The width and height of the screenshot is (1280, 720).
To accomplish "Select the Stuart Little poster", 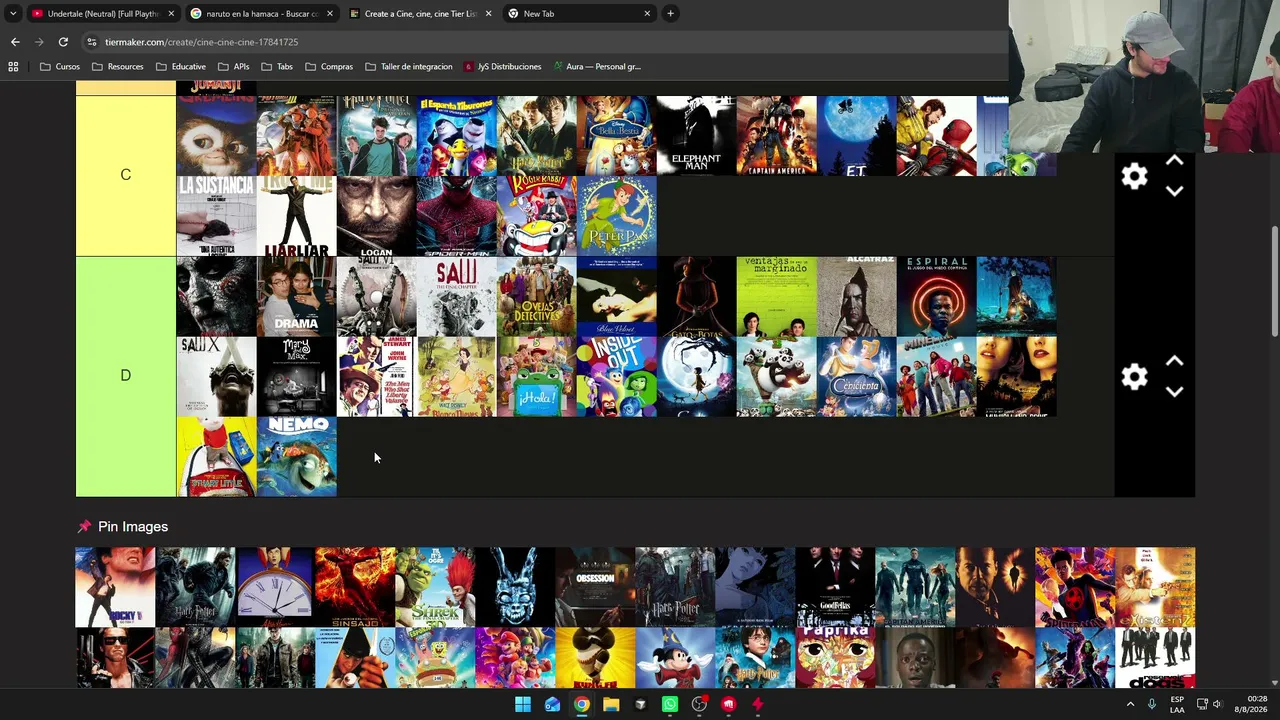I will pos(216,457).
